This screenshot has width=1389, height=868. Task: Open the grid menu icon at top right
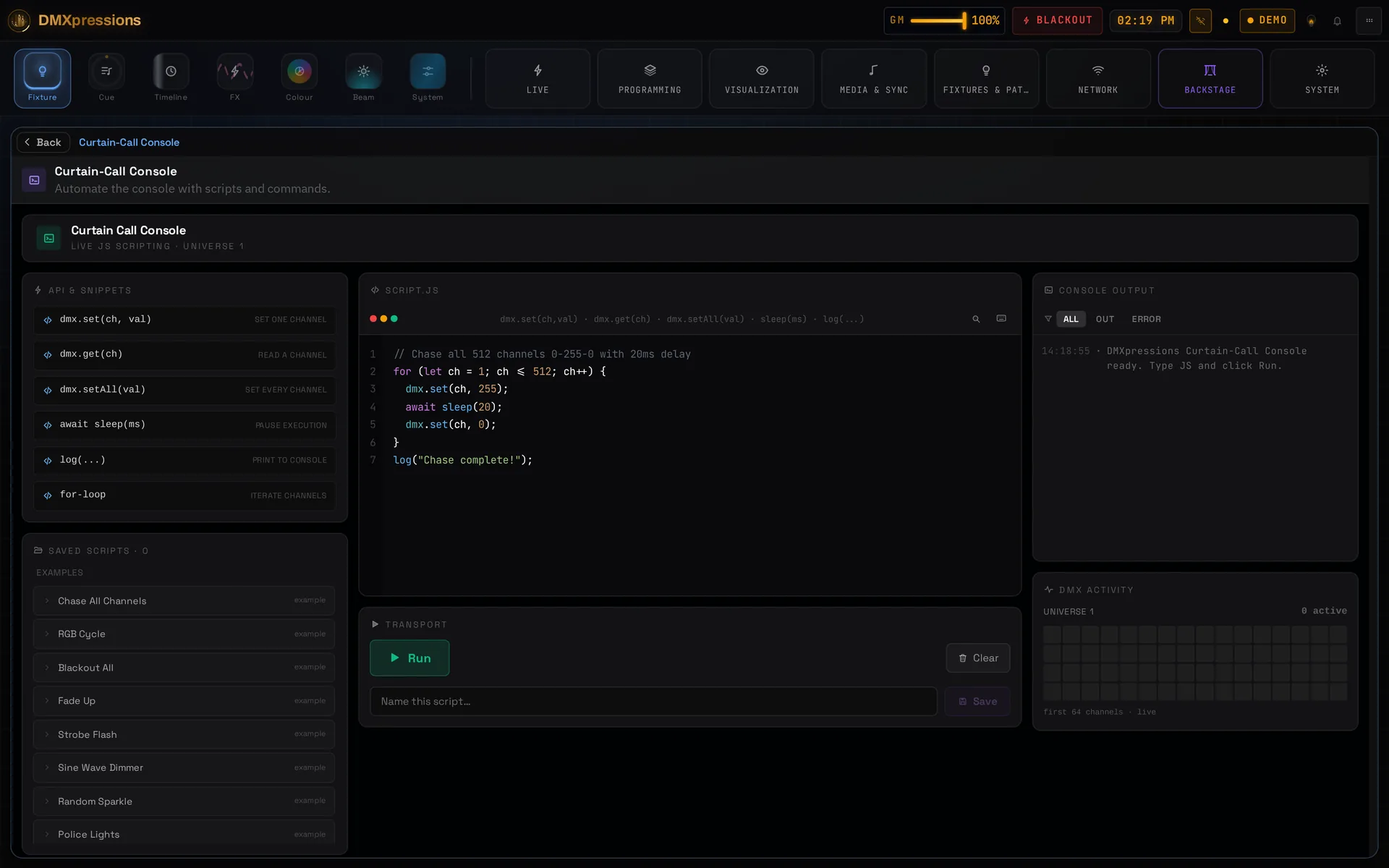click(x=1369, y=20)
